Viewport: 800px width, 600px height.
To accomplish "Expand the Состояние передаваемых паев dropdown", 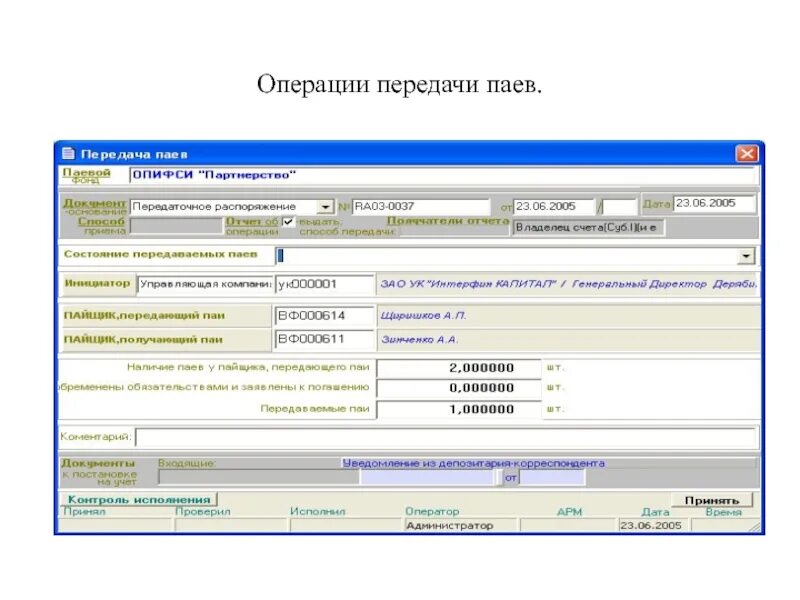I will point(746,256).
